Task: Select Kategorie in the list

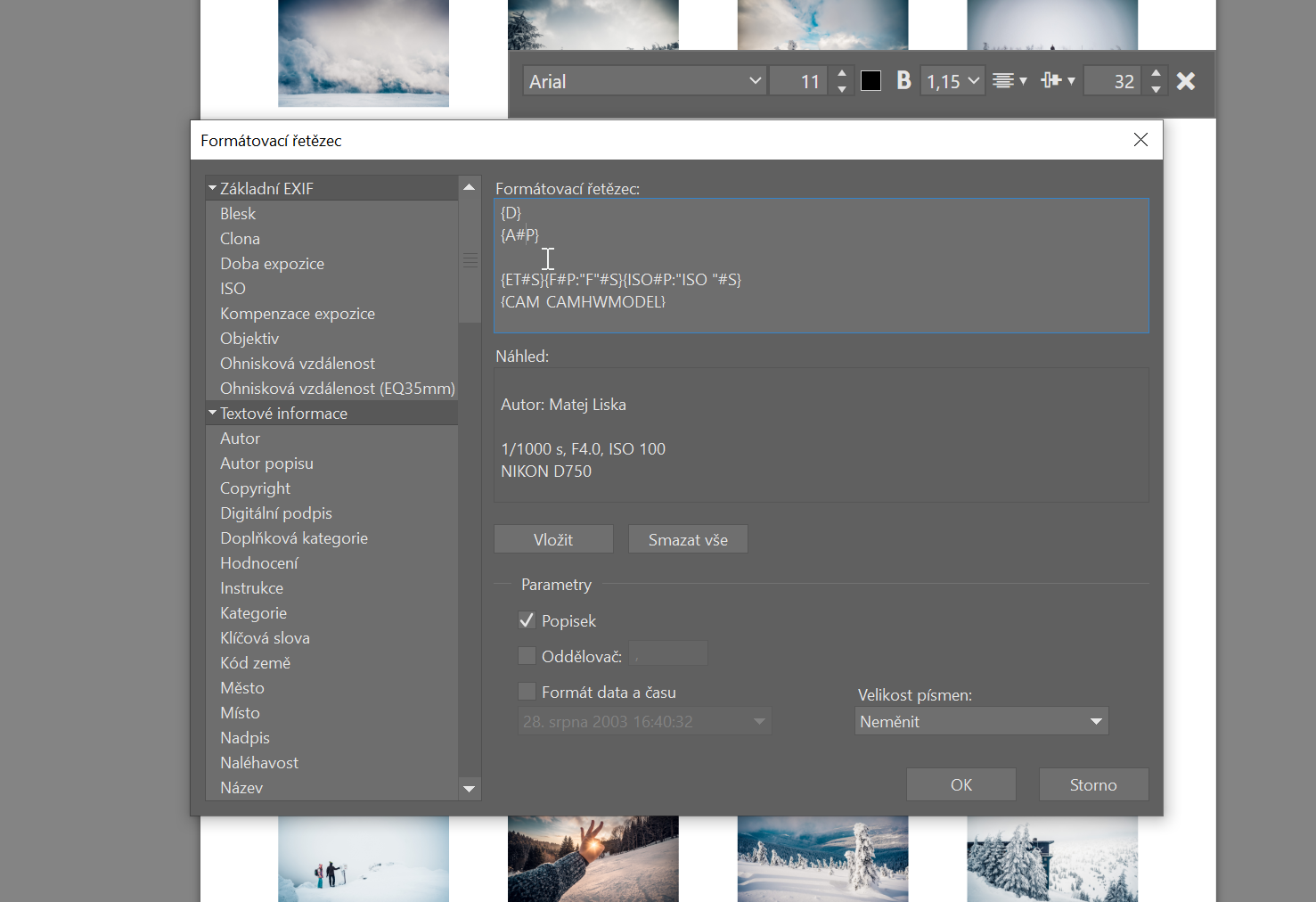Action: tap(331, 613)
